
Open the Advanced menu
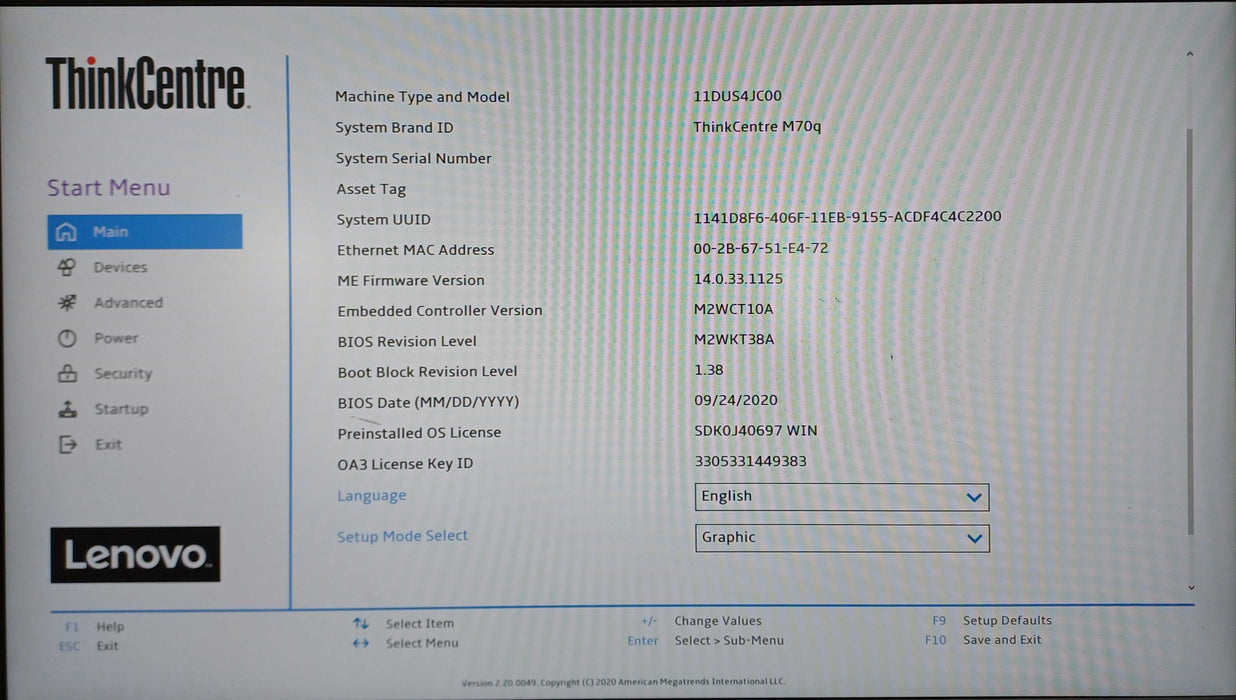(x=128, y=303)
